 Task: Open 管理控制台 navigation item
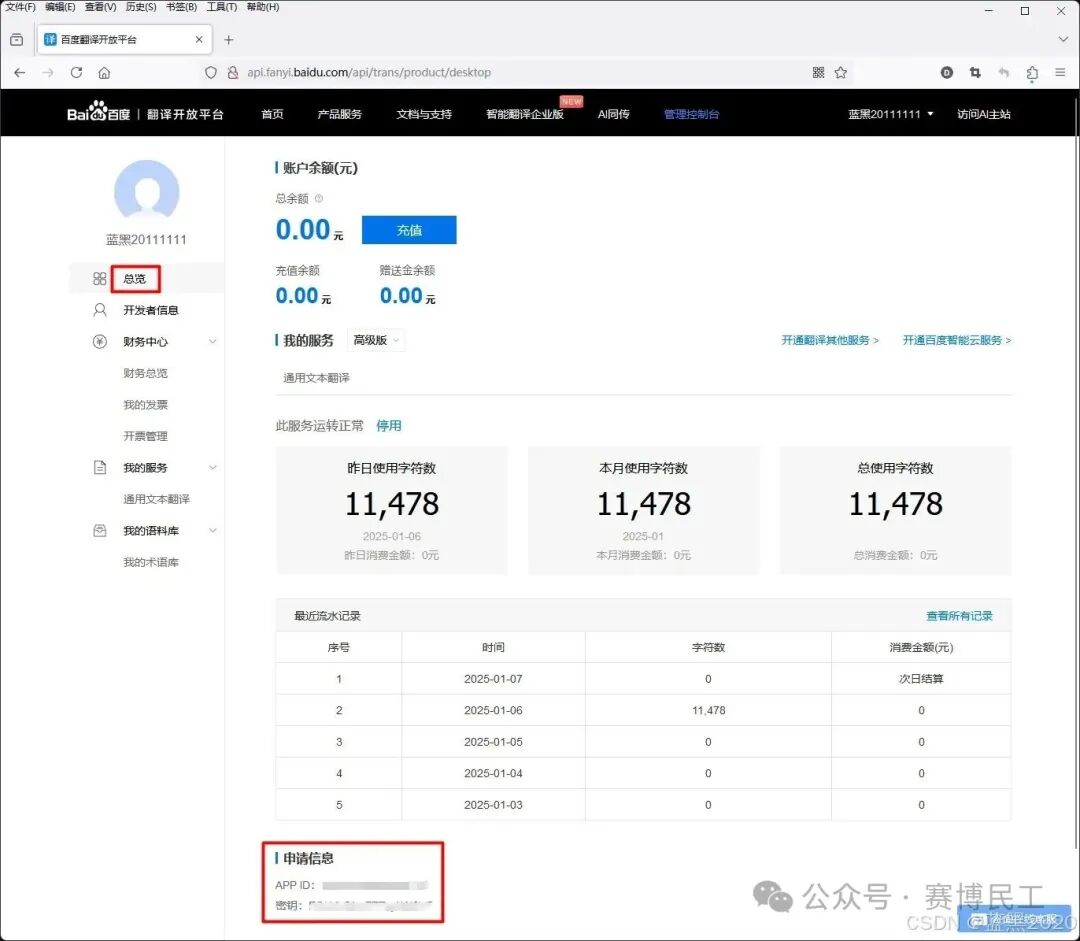(x=691, y=114)
